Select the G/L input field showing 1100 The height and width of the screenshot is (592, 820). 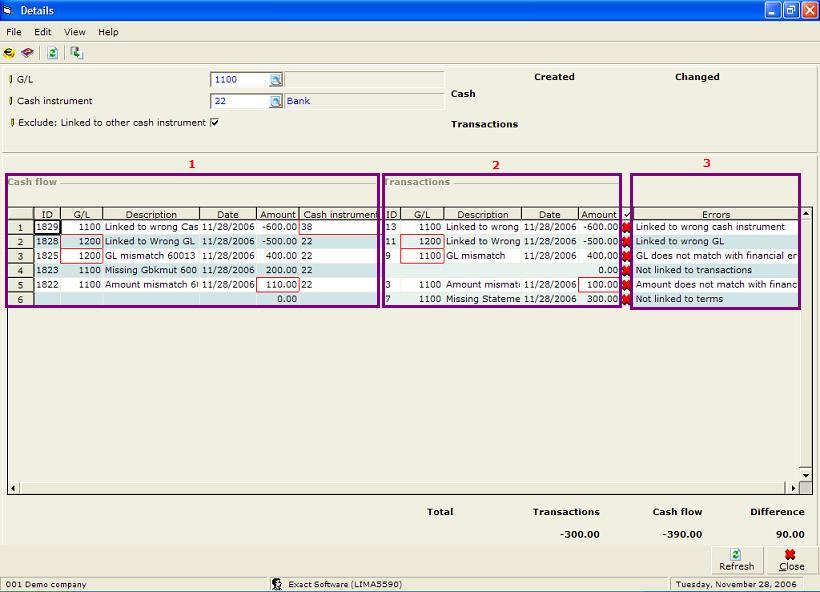click(x=237, y=79)
